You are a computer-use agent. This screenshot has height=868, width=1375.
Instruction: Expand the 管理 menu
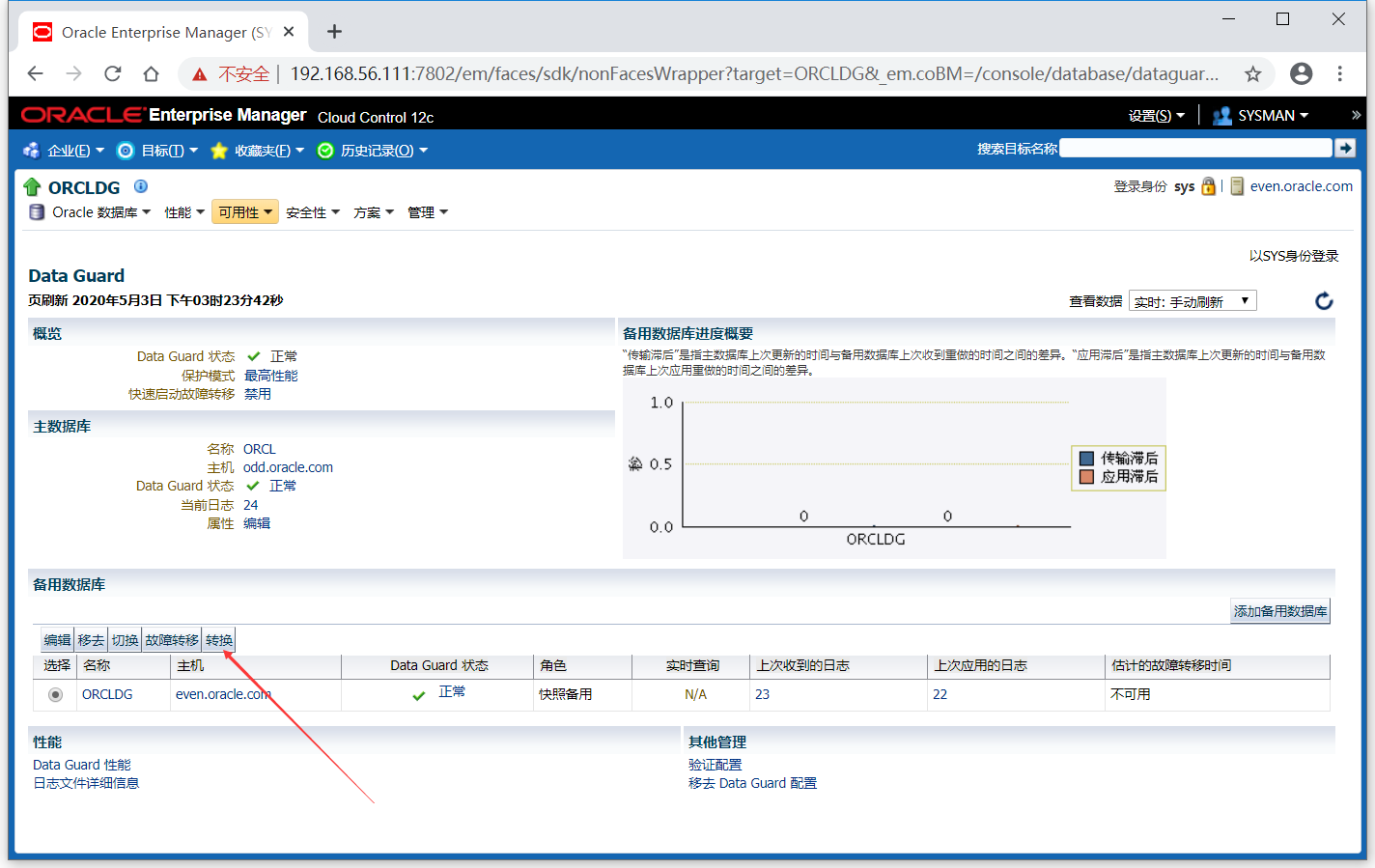pos(428,212)
